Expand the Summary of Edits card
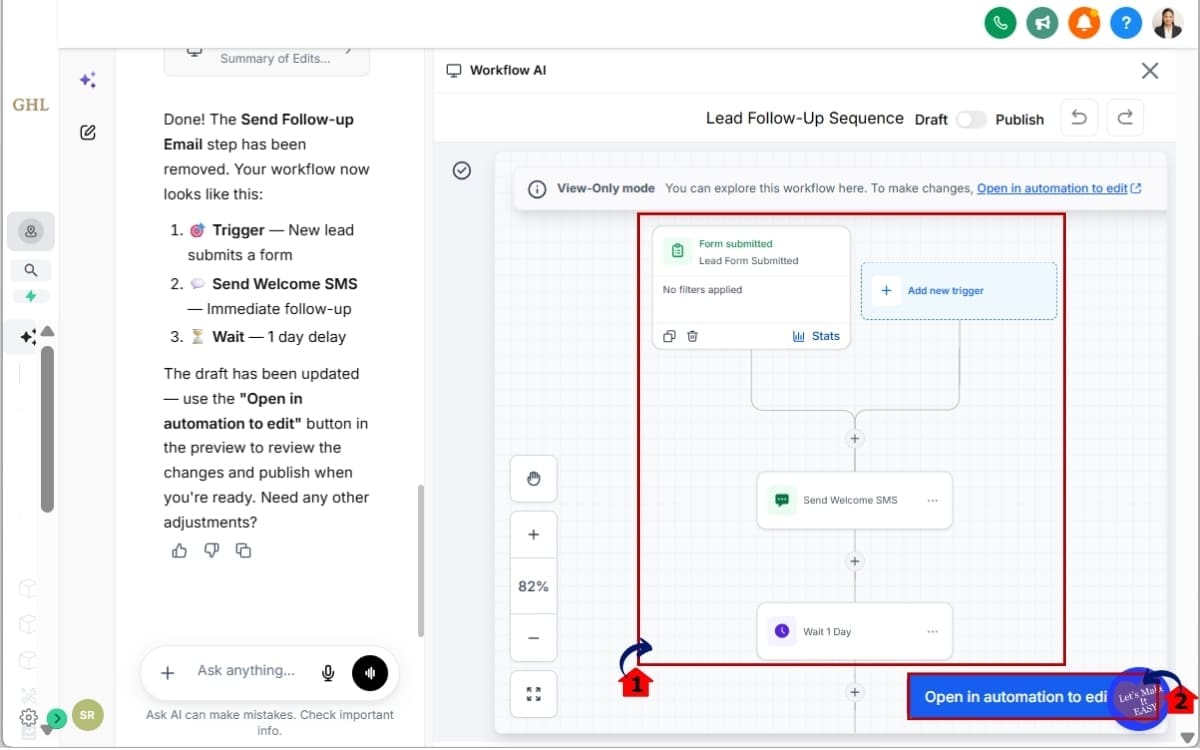 [x=267, y=58]
